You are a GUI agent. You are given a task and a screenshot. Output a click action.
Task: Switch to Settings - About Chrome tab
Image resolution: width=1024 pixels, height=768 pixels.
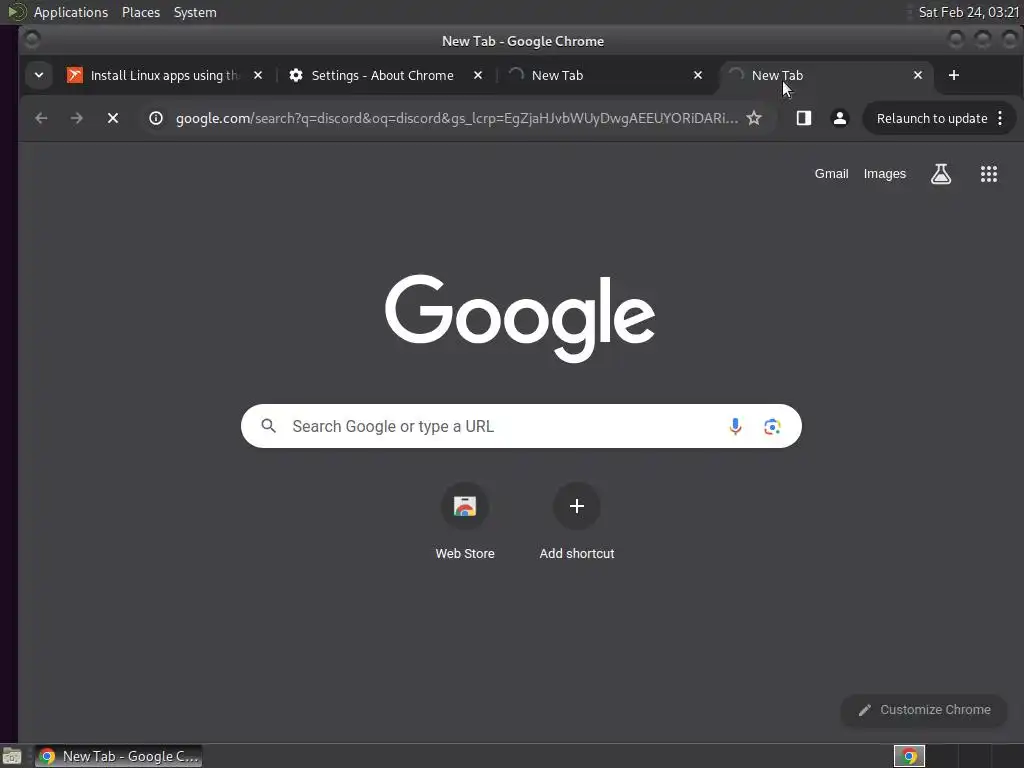pyautogui.click(x=382, y=75)
